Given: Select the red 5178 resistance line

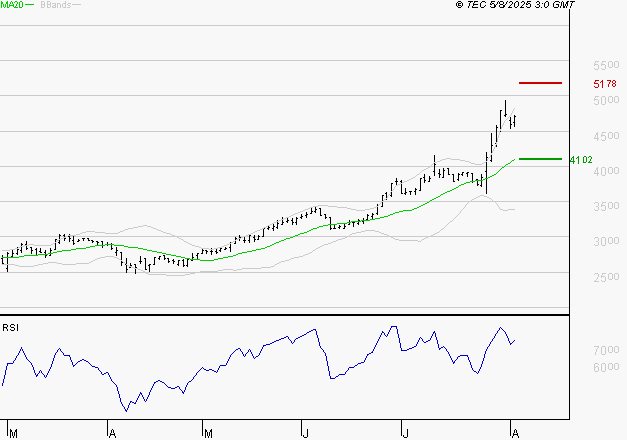Looking at the screenshot, I should 541,82.
